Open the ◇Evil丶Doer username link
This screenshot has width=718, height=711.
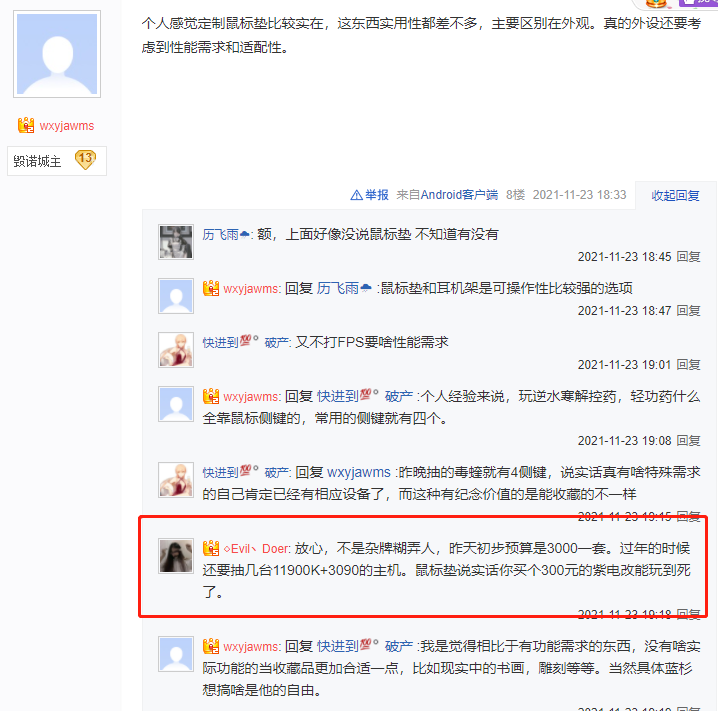(256, 548)
